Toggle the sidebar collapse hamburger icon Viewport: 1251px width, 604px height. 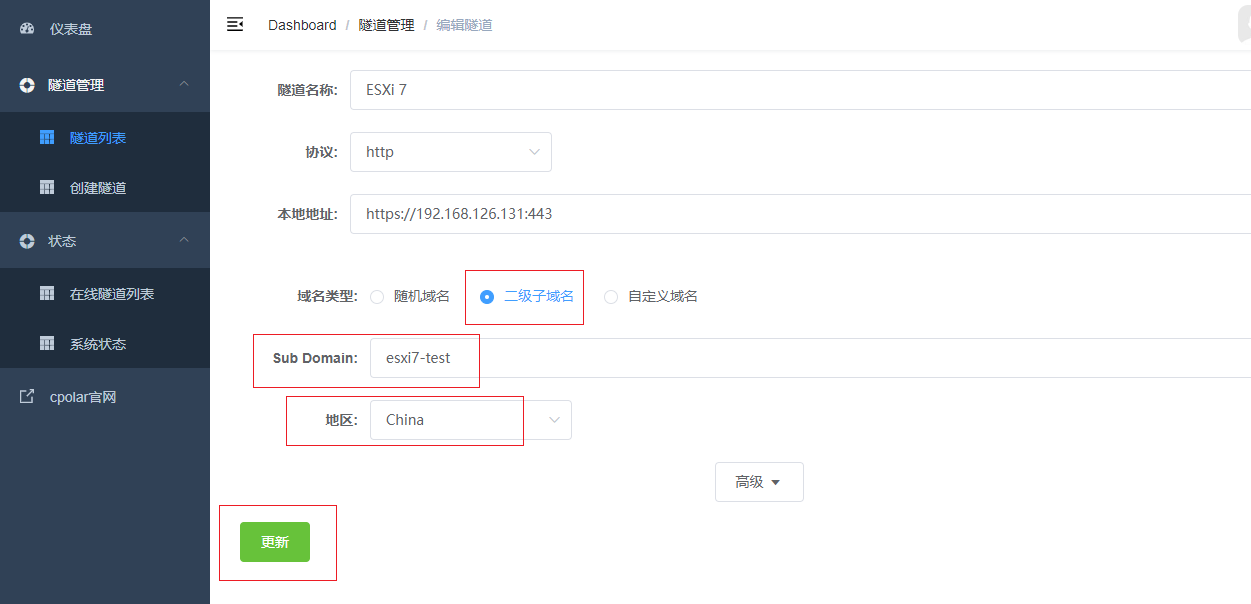[x=235, y=25]
